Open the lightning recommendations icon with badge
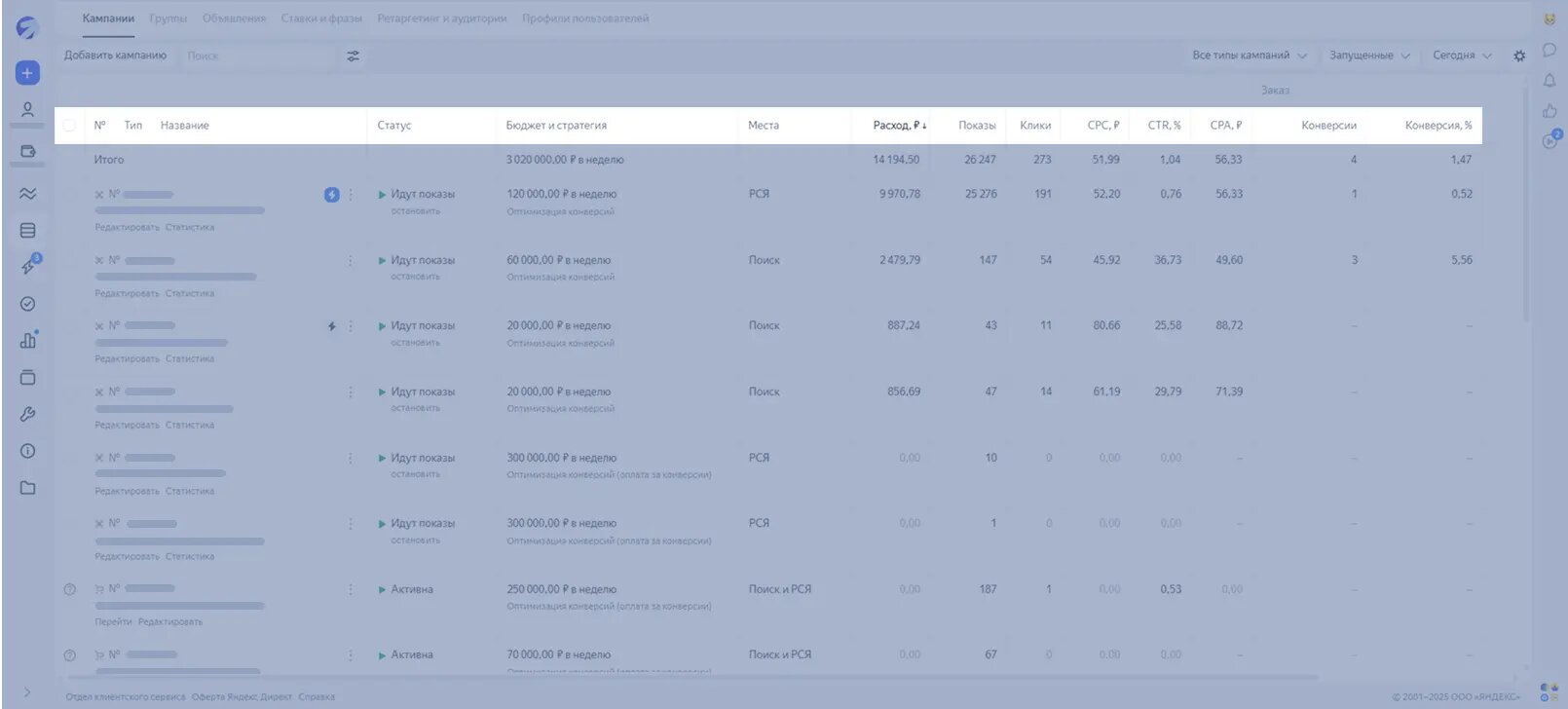 pyautogui.click(x=28, y=266)
